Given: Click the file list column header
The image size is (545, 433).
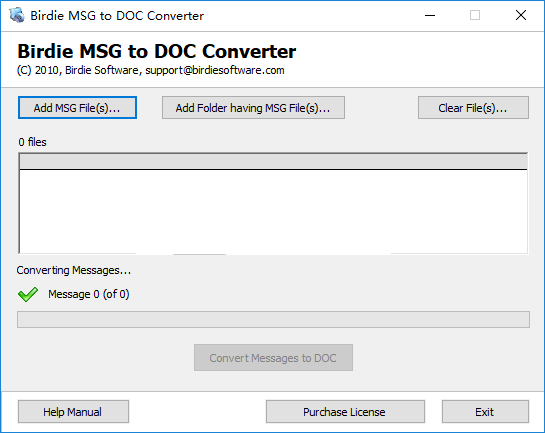Looking at the screenshot, I should coord(273,162).
